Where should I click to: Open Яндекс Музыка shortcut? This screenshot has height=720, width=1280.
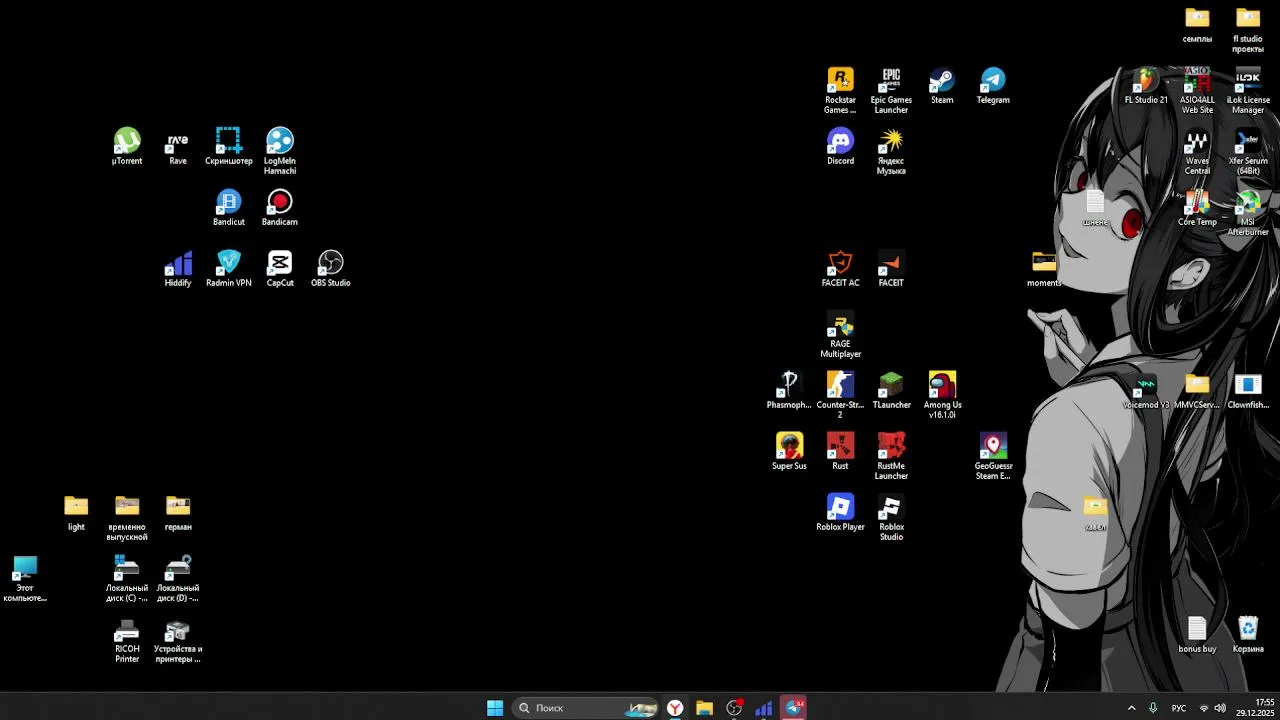891,151
